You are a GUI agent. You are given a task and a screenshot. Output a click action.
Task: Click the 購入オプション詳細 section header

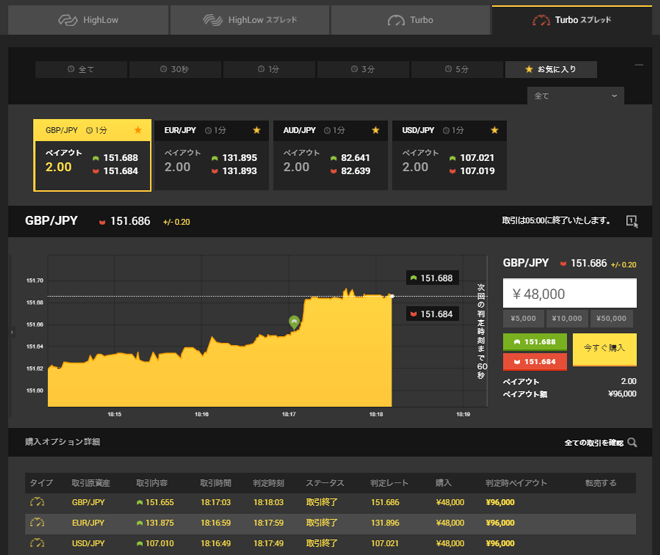click(62, 442)
